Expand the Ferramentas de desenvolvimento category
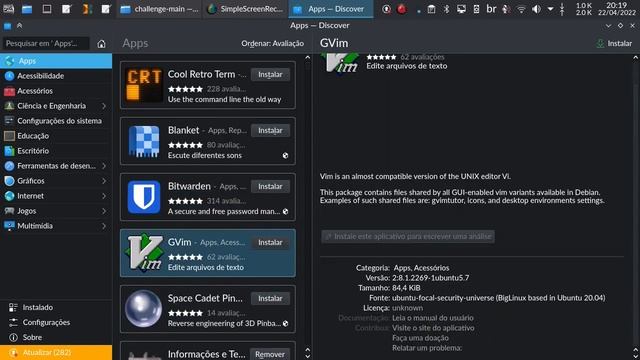Screen dimensions: 640x360 pyautogui.click(x=104, y=166)
